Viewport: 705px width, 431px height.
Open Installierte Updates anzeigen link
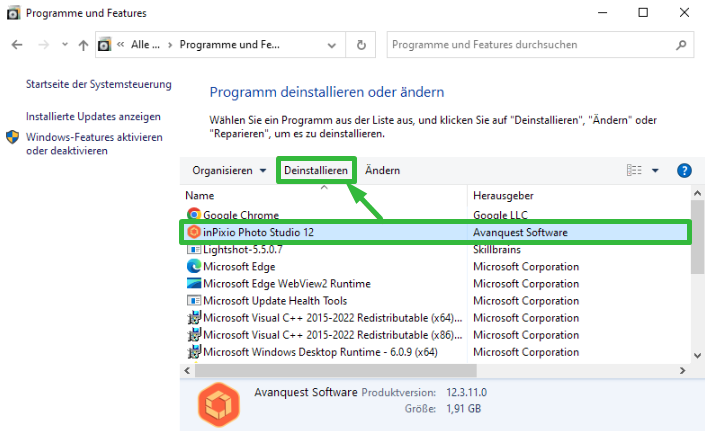click(x=93, y=116)
